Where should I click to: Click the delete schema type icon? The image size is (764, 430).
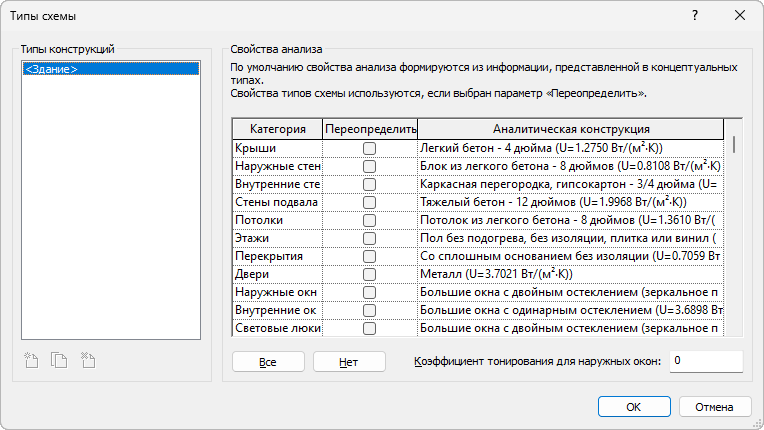click(x=87, y=360)
